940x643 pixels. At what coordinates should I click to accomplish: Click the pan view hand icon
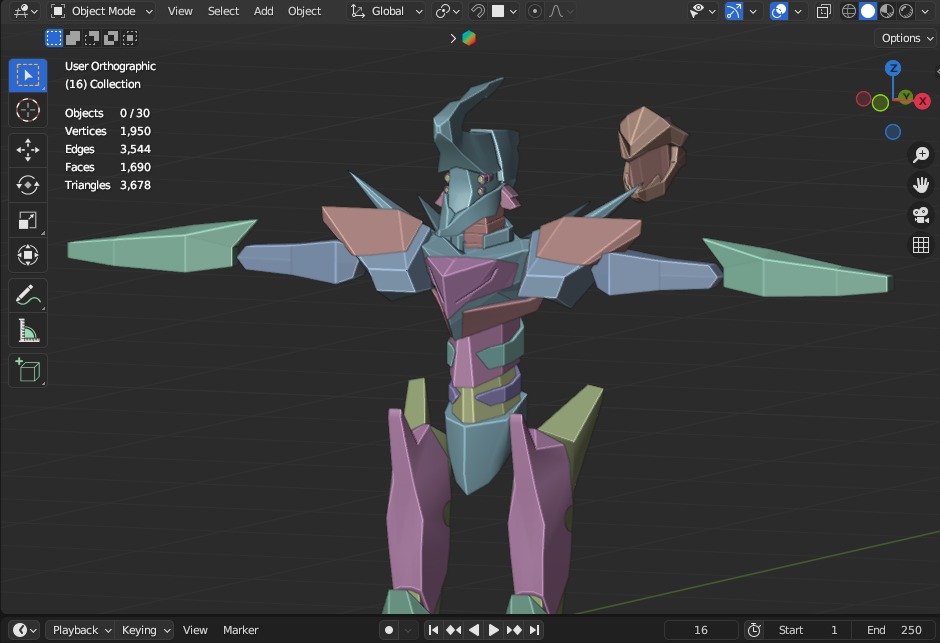(921, 185)
